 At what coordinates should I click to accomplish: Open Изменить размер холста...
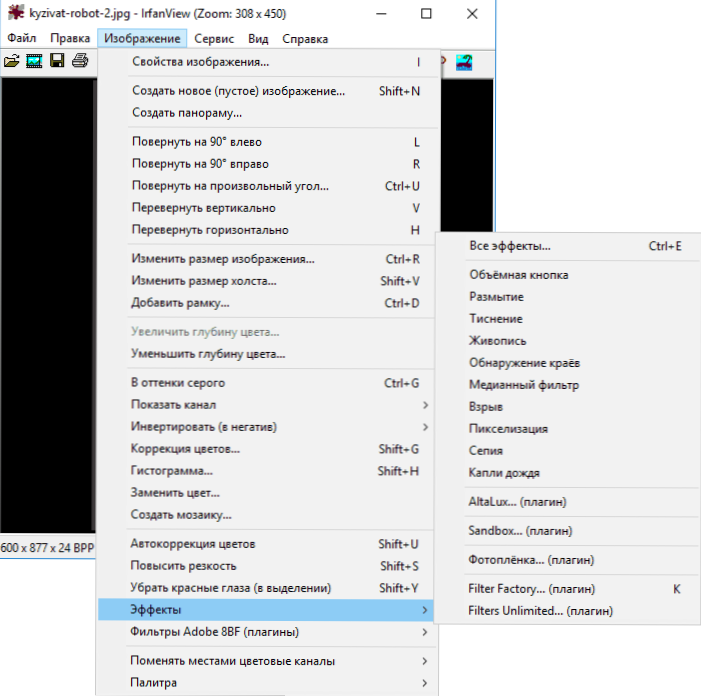tap(267, 281)
